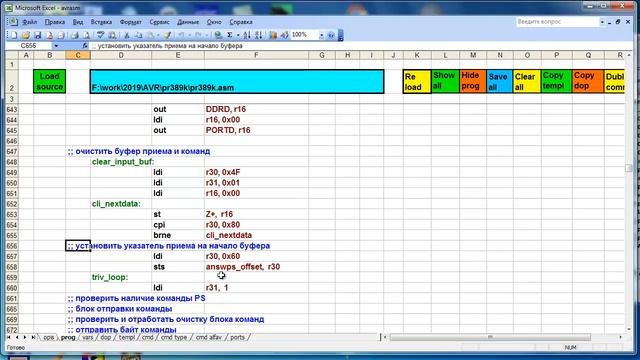
Task: Save workbook using the floppy disk icon
Action: 38,36
